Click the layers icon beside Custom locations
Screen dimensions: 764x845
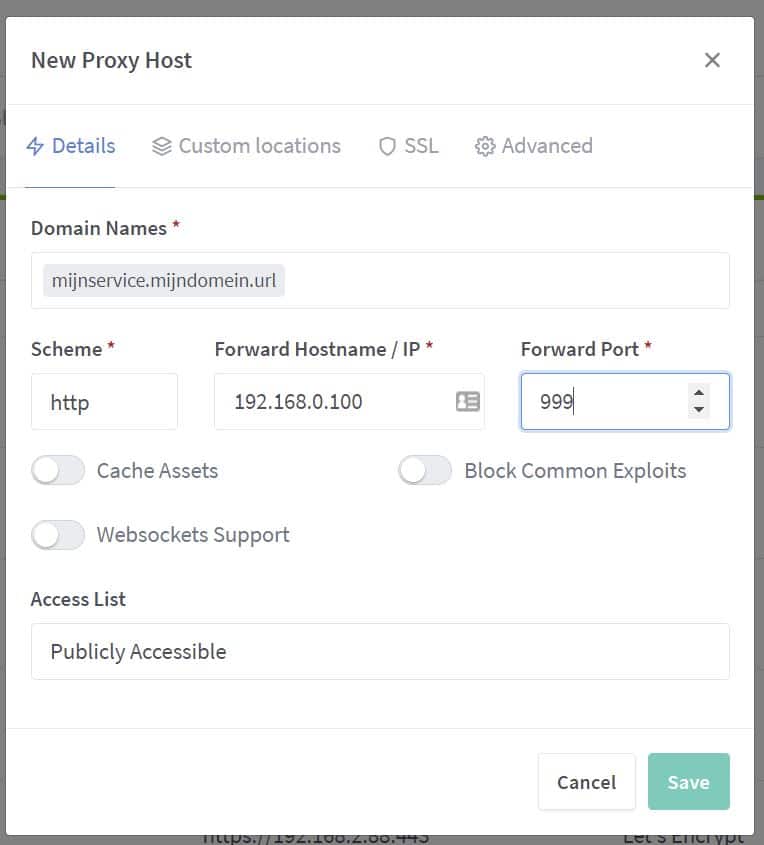tap(162, 147)
